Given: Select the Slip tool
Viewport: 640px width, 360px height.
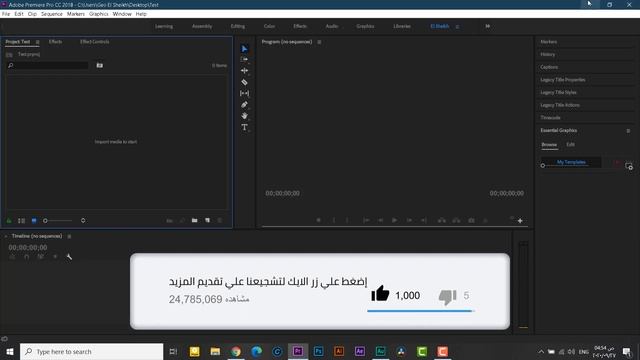Looking at the screenshot, I should [x=244, y=93].
